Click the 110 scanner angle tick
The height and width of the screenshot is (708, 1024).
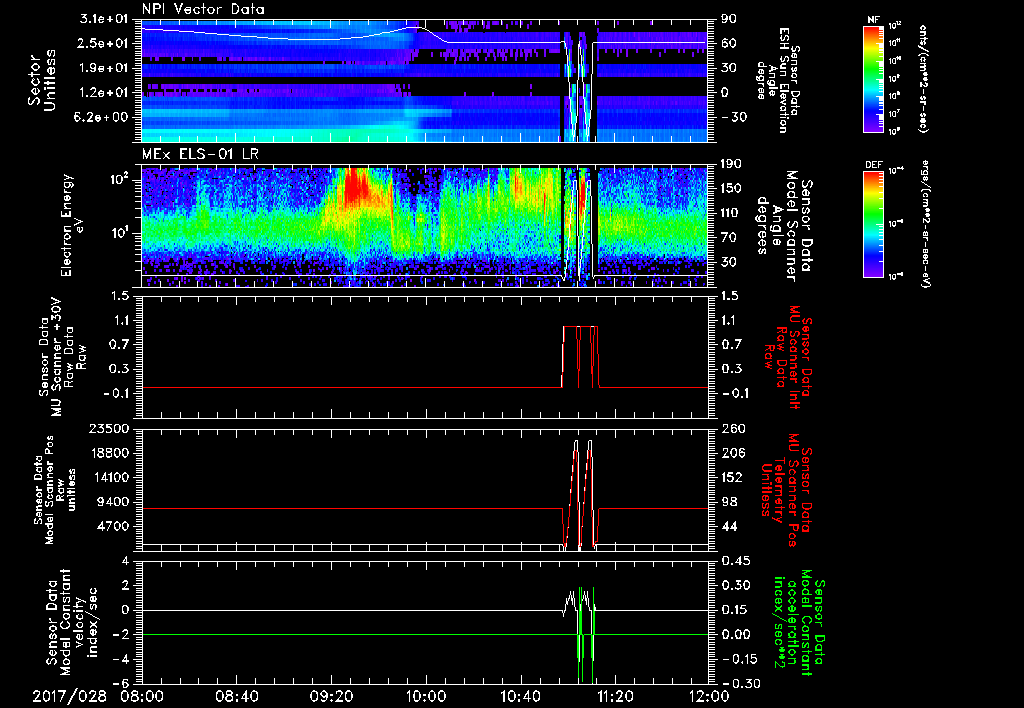[x=731, y=213]
